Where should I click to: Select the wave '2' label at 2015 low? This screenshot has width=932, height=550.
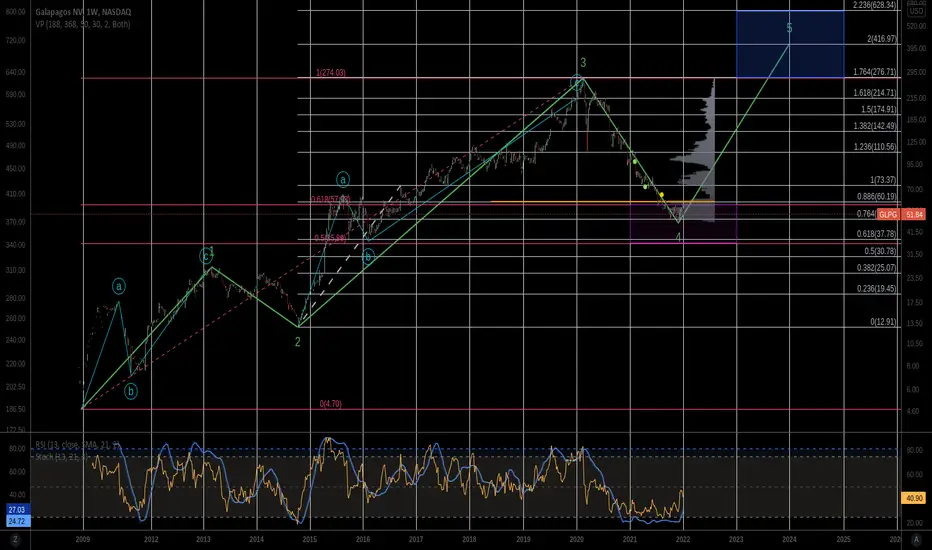(298, 342)
